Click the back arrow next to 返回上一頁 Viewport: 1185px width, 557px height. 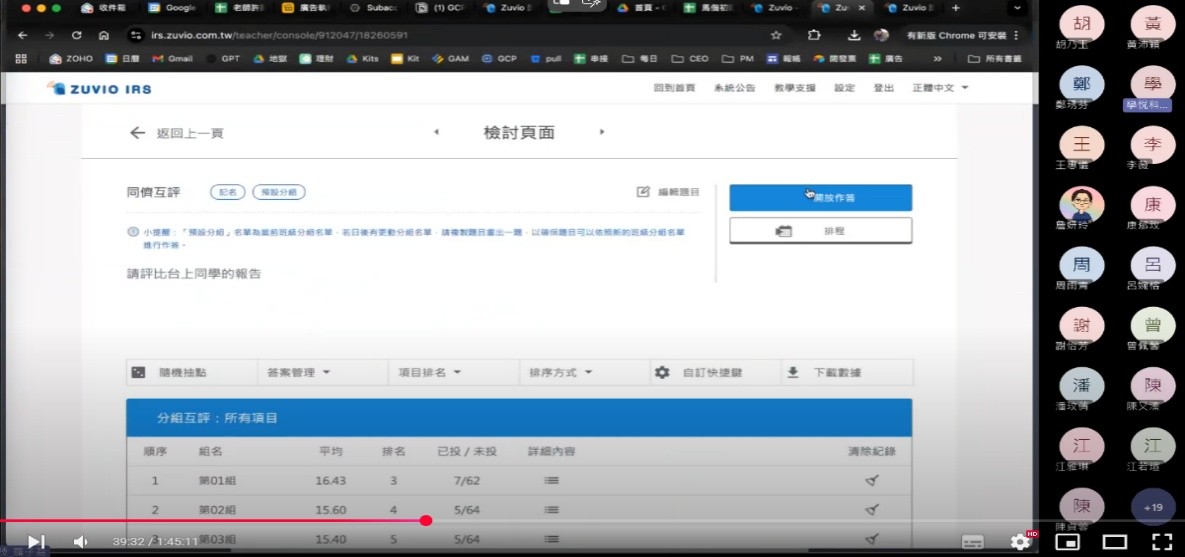click(138, 133)
